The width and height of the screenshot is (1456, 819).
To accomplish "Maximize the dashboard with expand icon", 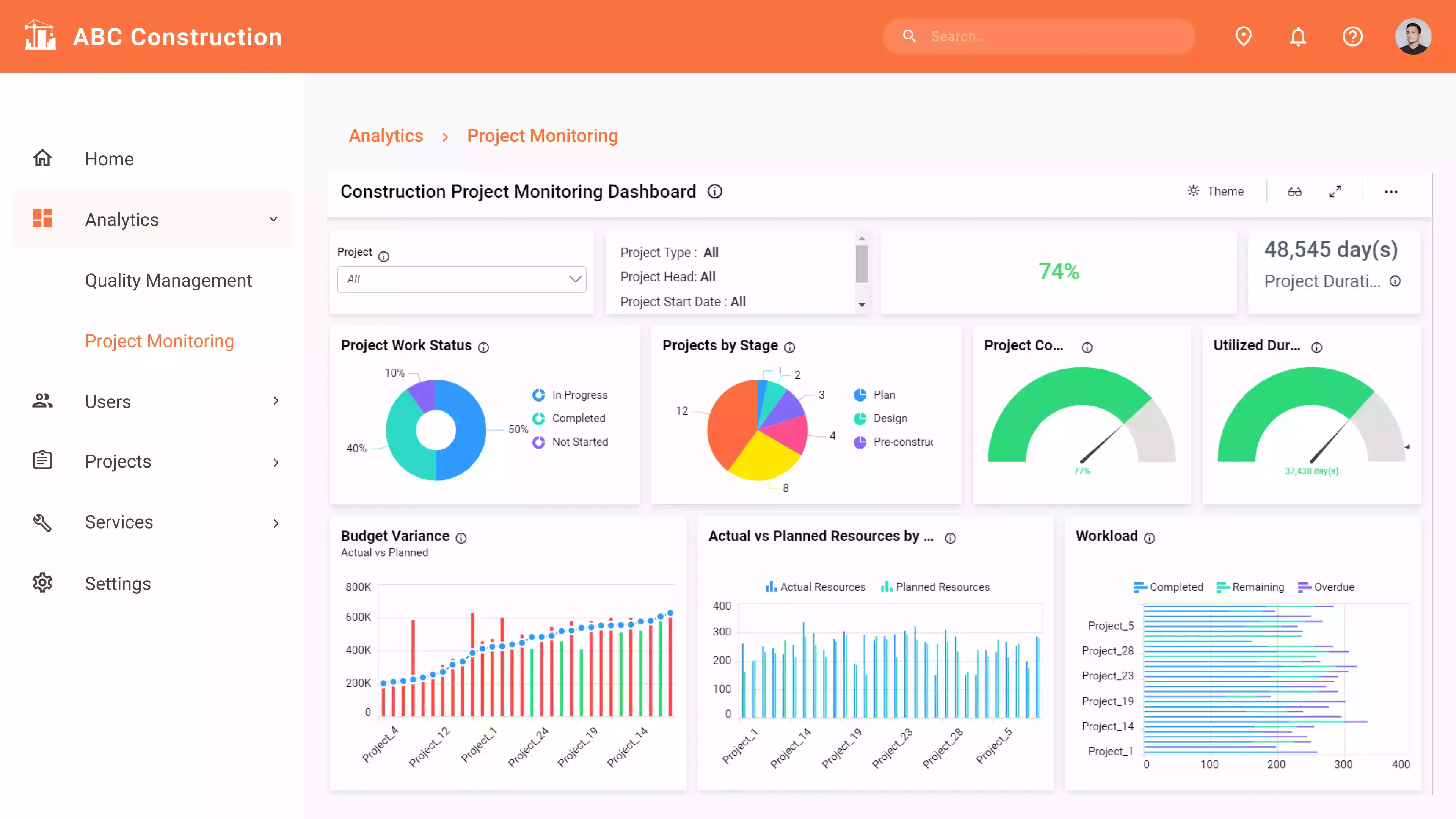I will pyautogui.click(x=1335, y=191).
